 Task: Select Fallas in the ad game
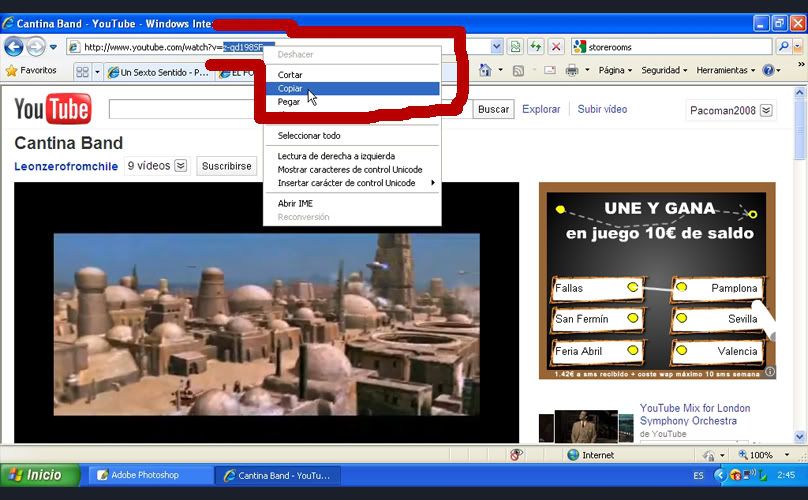point(596,288)
